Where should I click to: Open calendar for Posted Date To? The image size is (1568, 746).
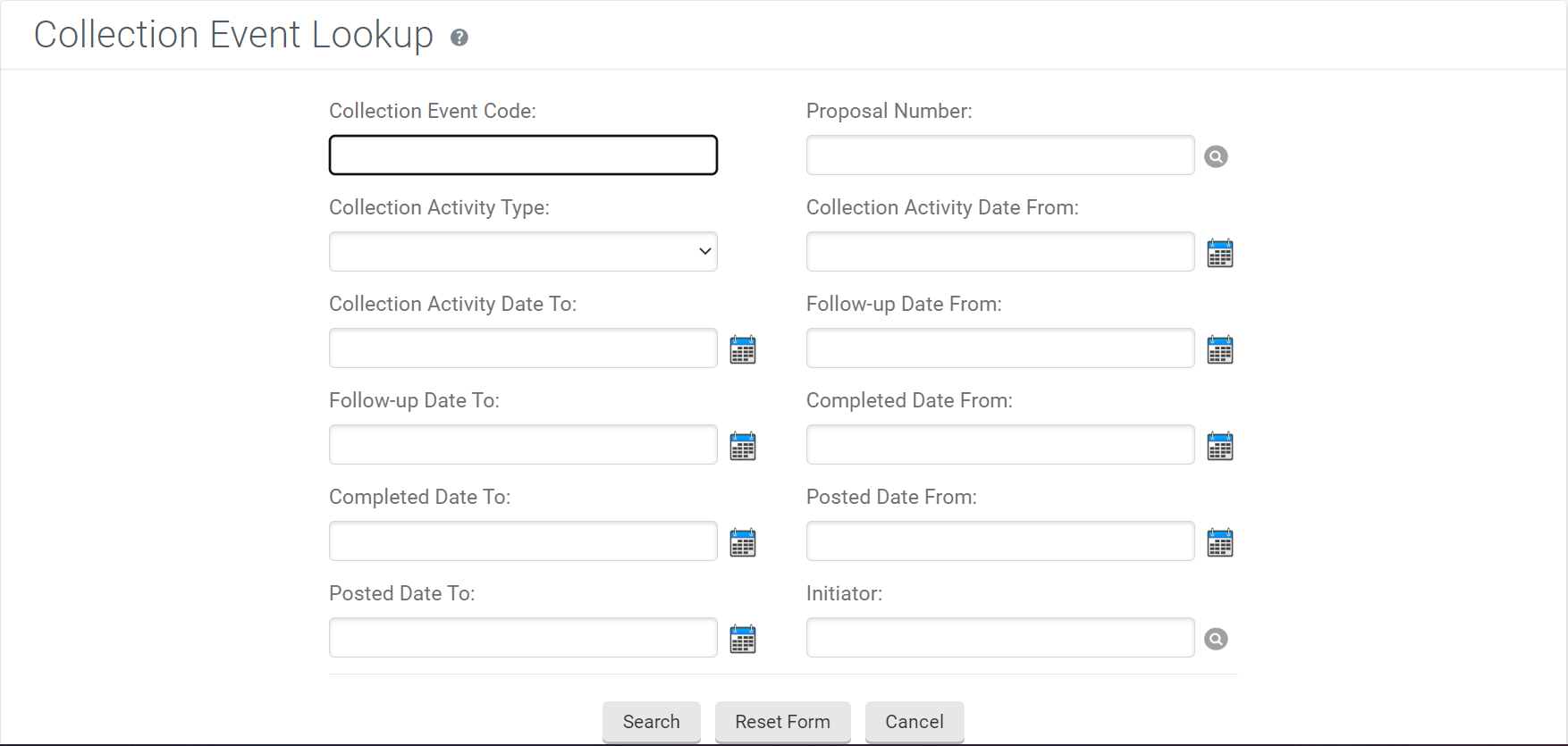(742, 640)
